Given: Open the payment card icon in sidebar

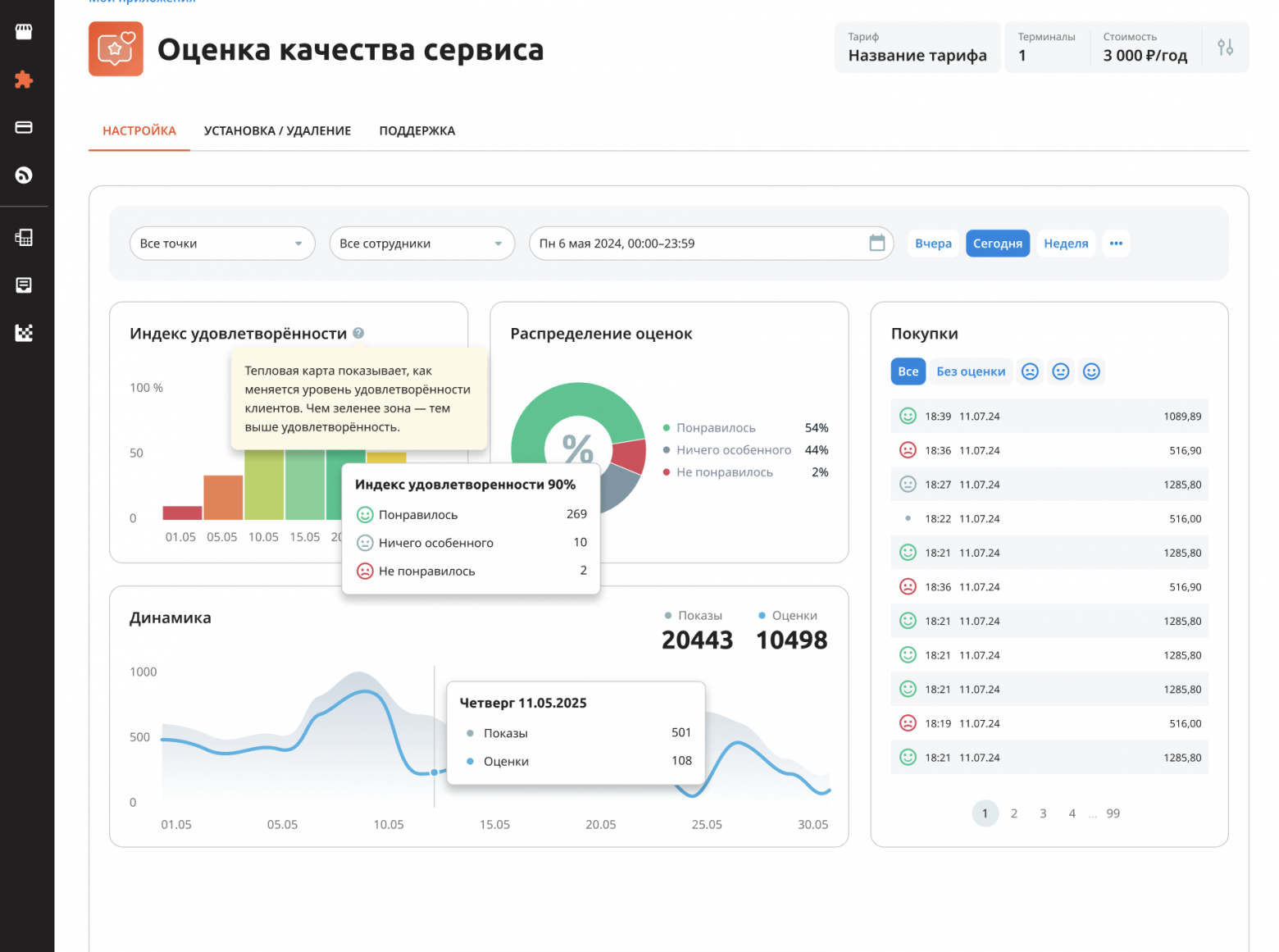Looking at the screenshot, I should coord(24,127).
